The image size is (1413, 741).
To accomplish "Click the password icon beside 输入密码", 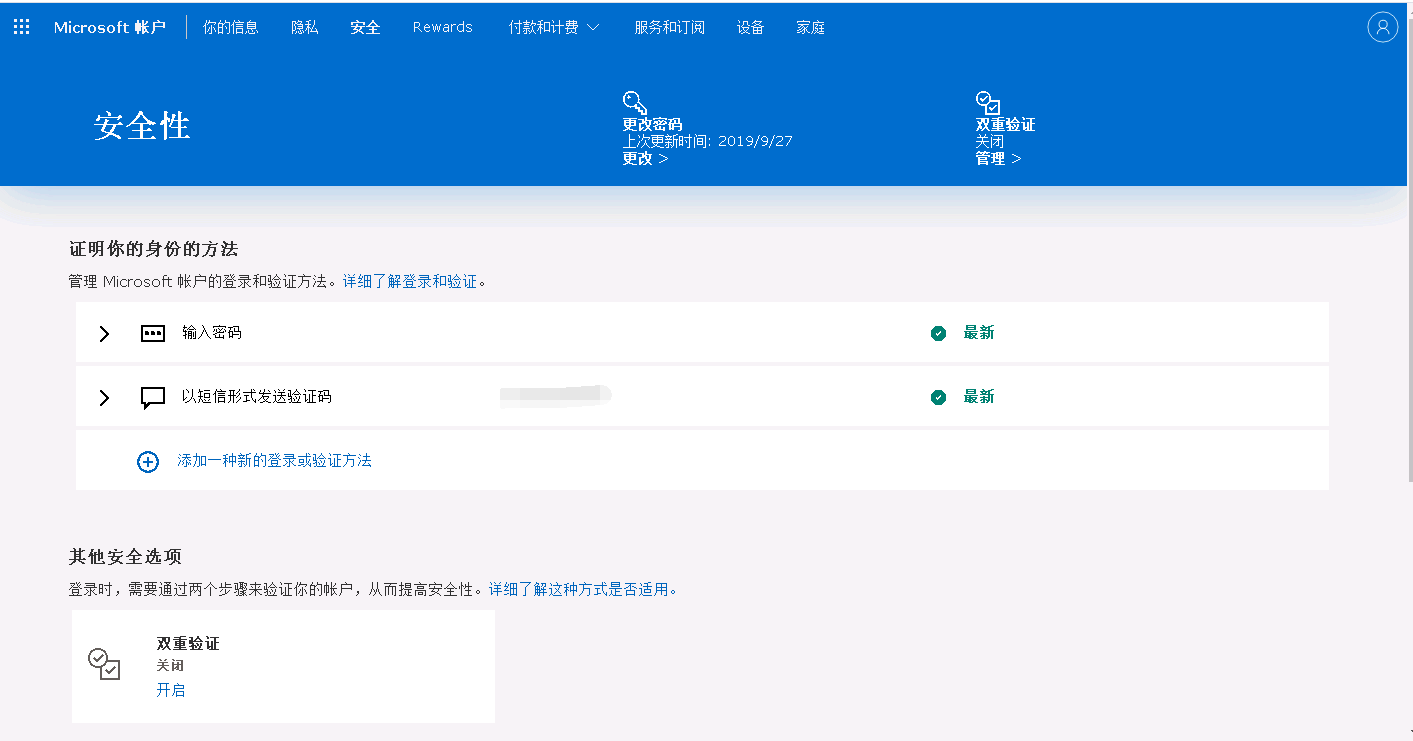I will [x=152, y=334].
